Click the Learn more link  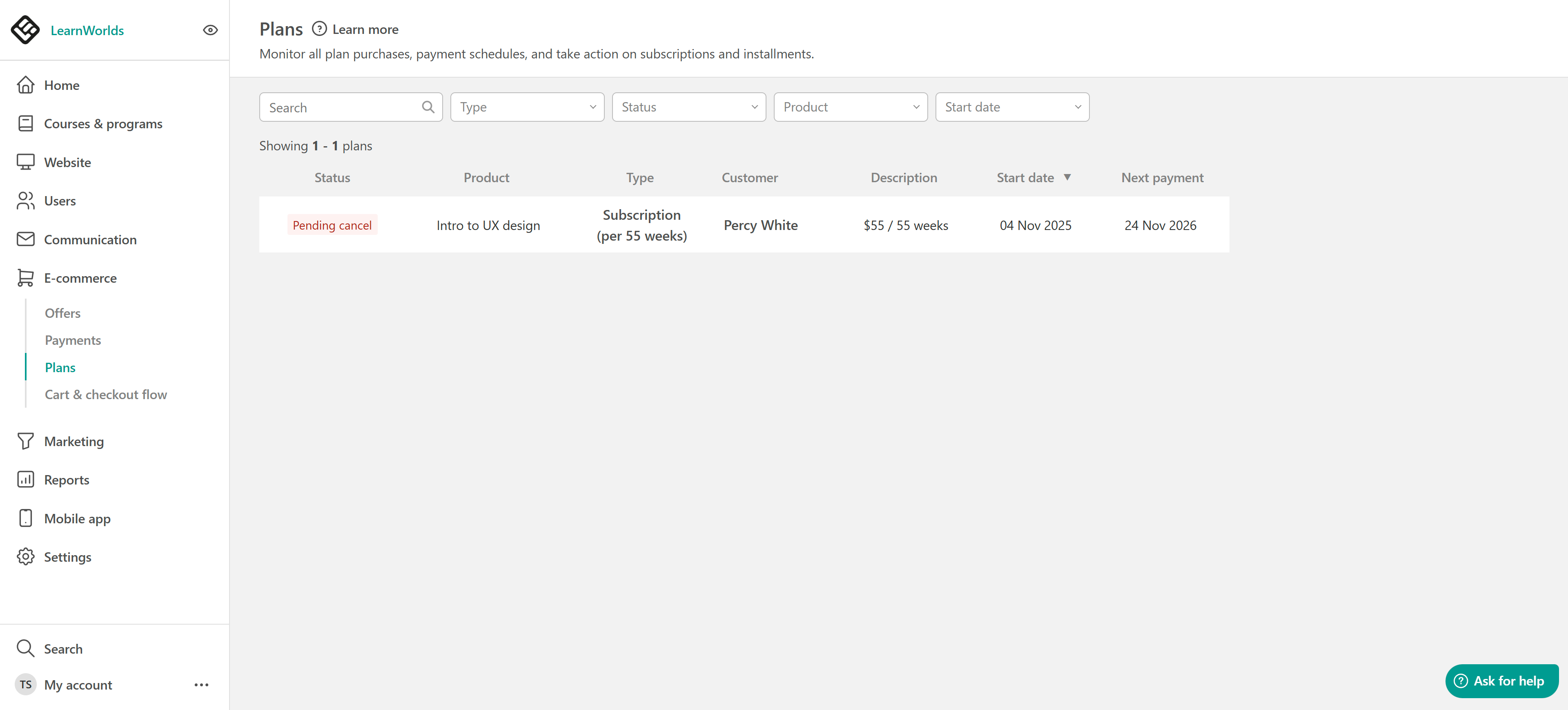(365, 29)
